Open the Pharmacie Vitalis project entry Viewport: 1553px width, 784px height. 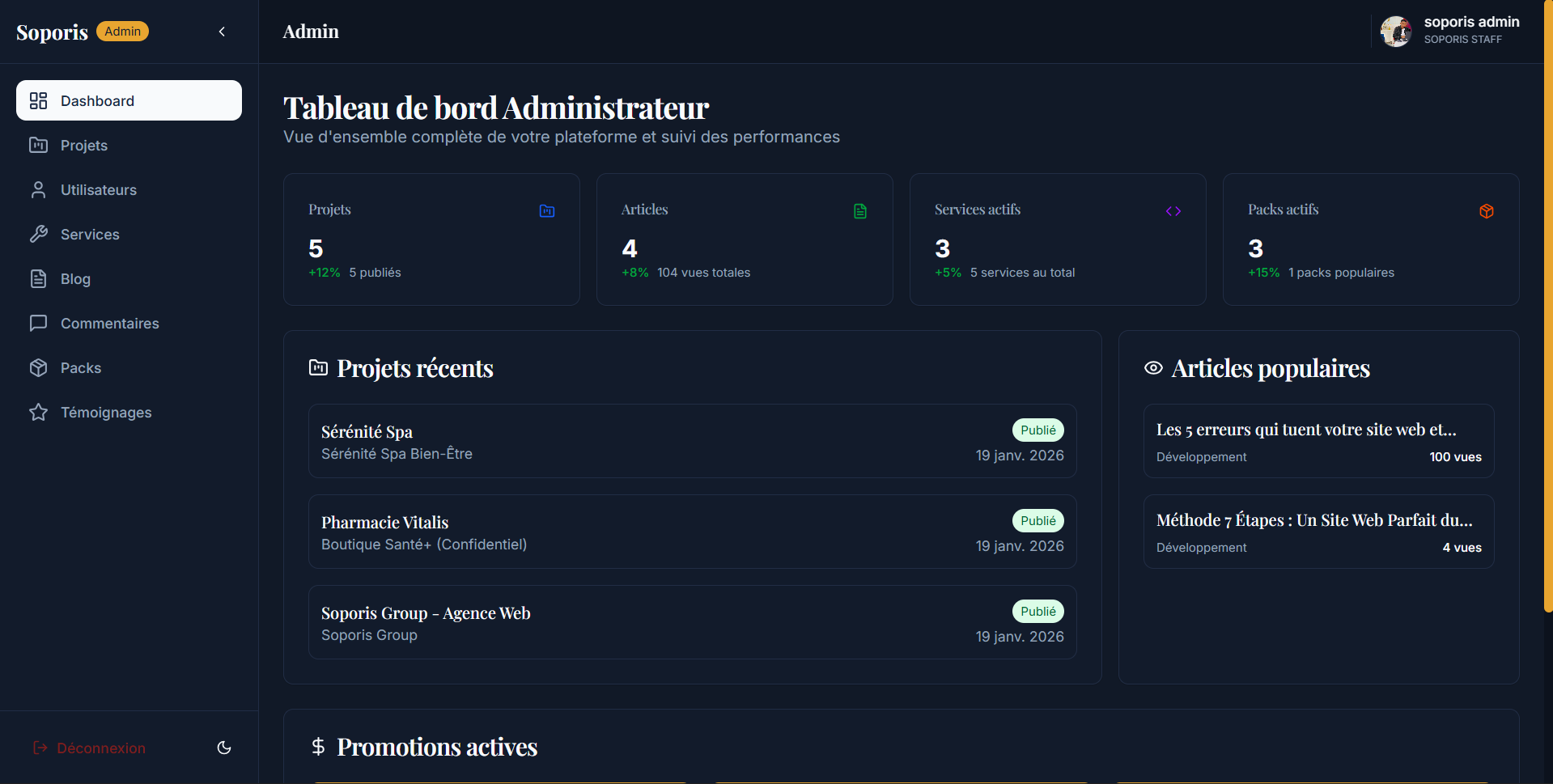tap(692, 532)
